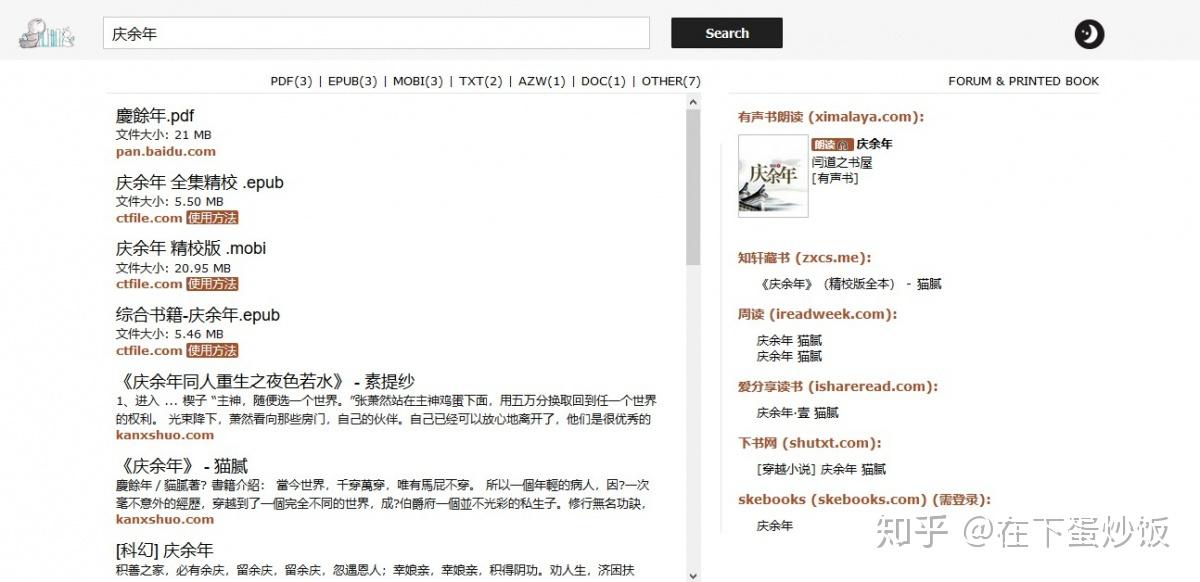Open the [科幻] 庆余年 result
Viewport: 1200px width, 582px height.
tap(165, 550)
